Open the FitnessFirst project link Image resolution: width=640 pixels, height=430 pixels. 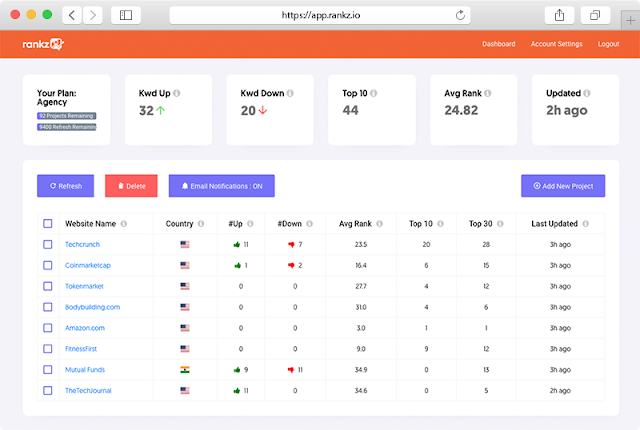coord(81,349)
